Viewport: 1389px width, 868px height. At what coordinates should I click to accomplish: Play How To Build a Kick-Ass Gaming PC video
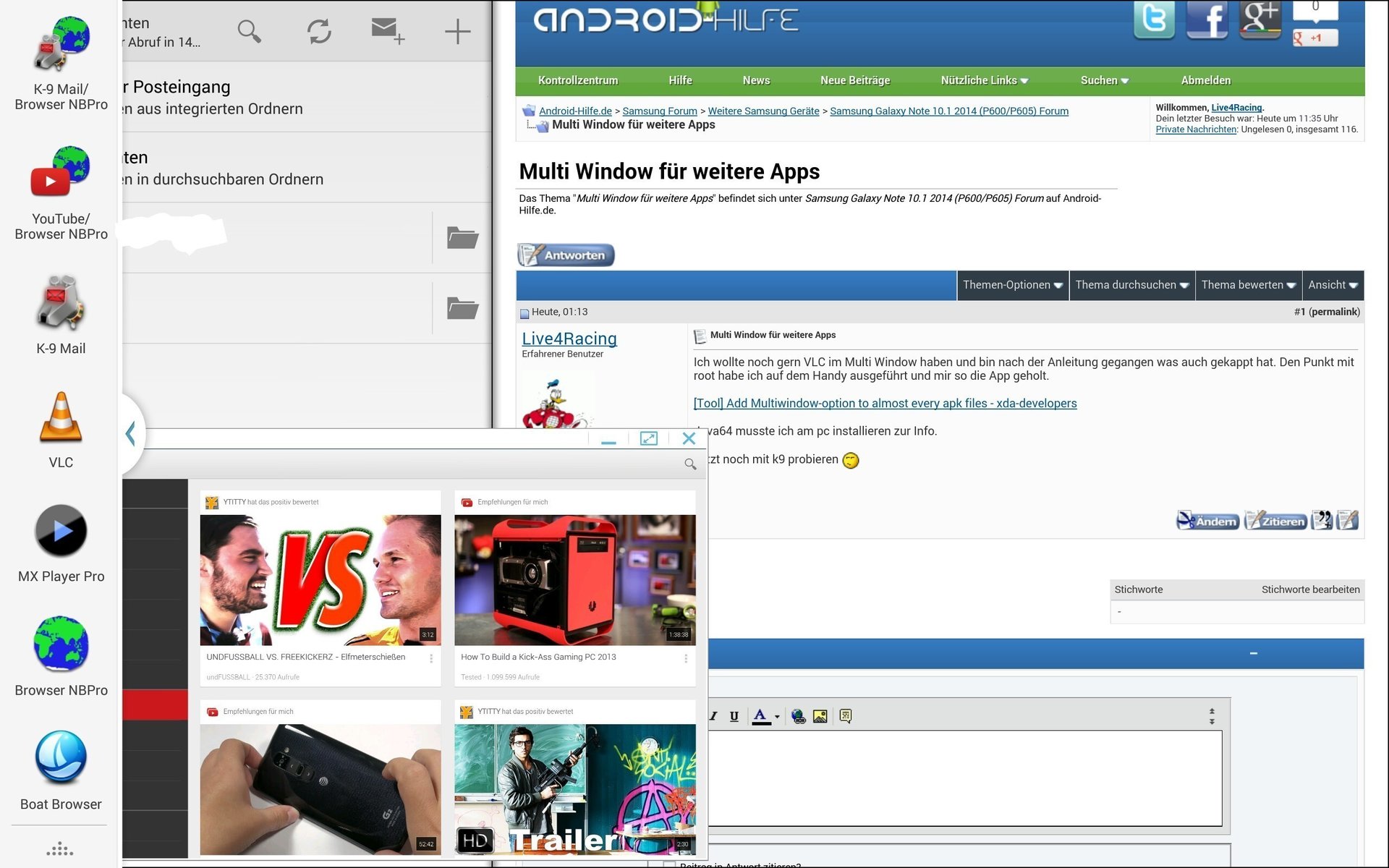pos(575,580)
